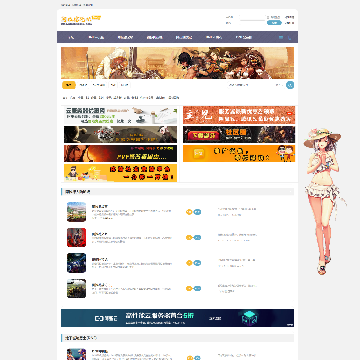Open the first item on purple navigation bar

pos(71,37)
